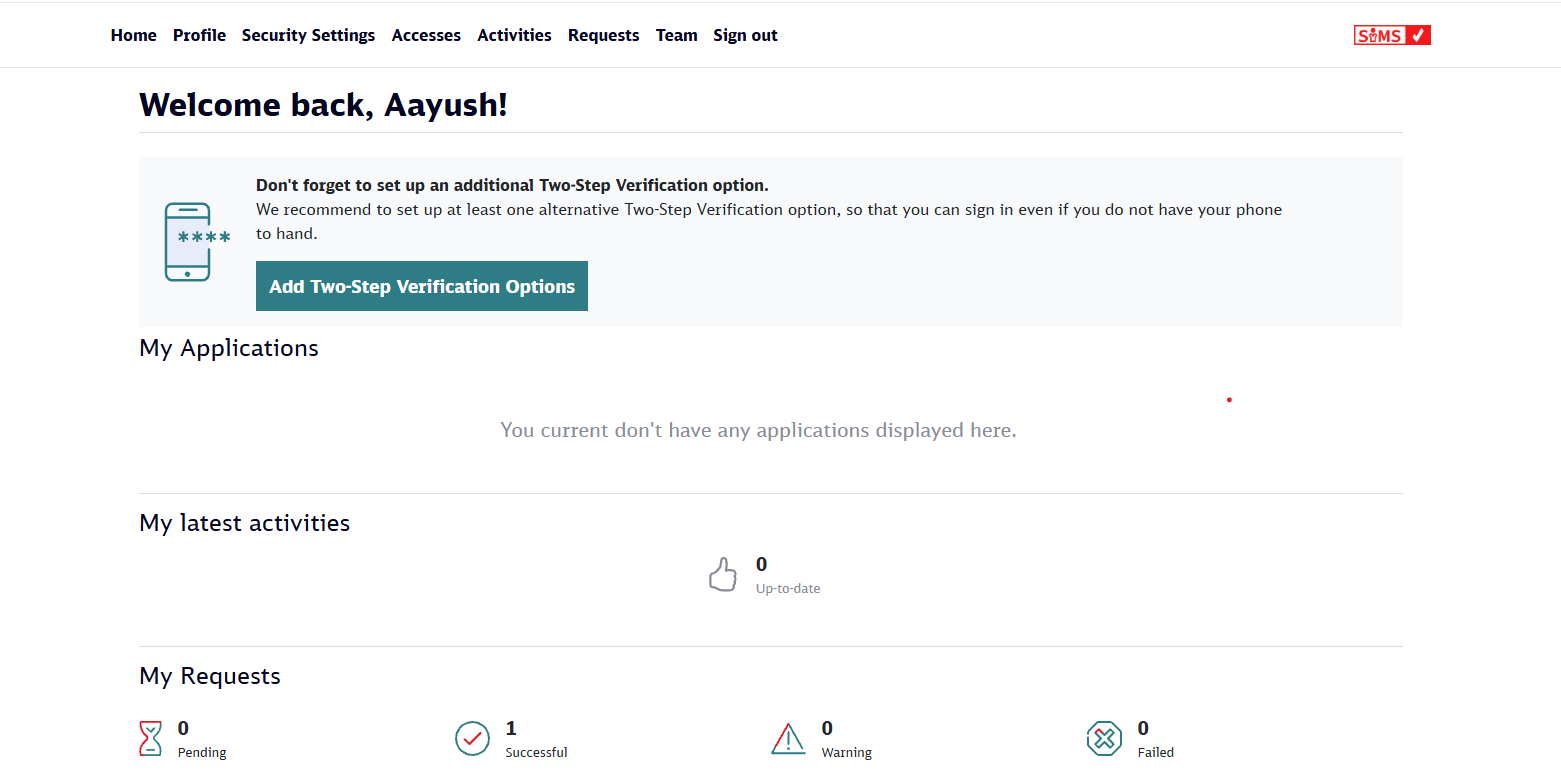Screen dimensions: 1561x783
Task: Click Add Two-Step Verification Options button
Action: pyautogui.click(x=422, y=286)
